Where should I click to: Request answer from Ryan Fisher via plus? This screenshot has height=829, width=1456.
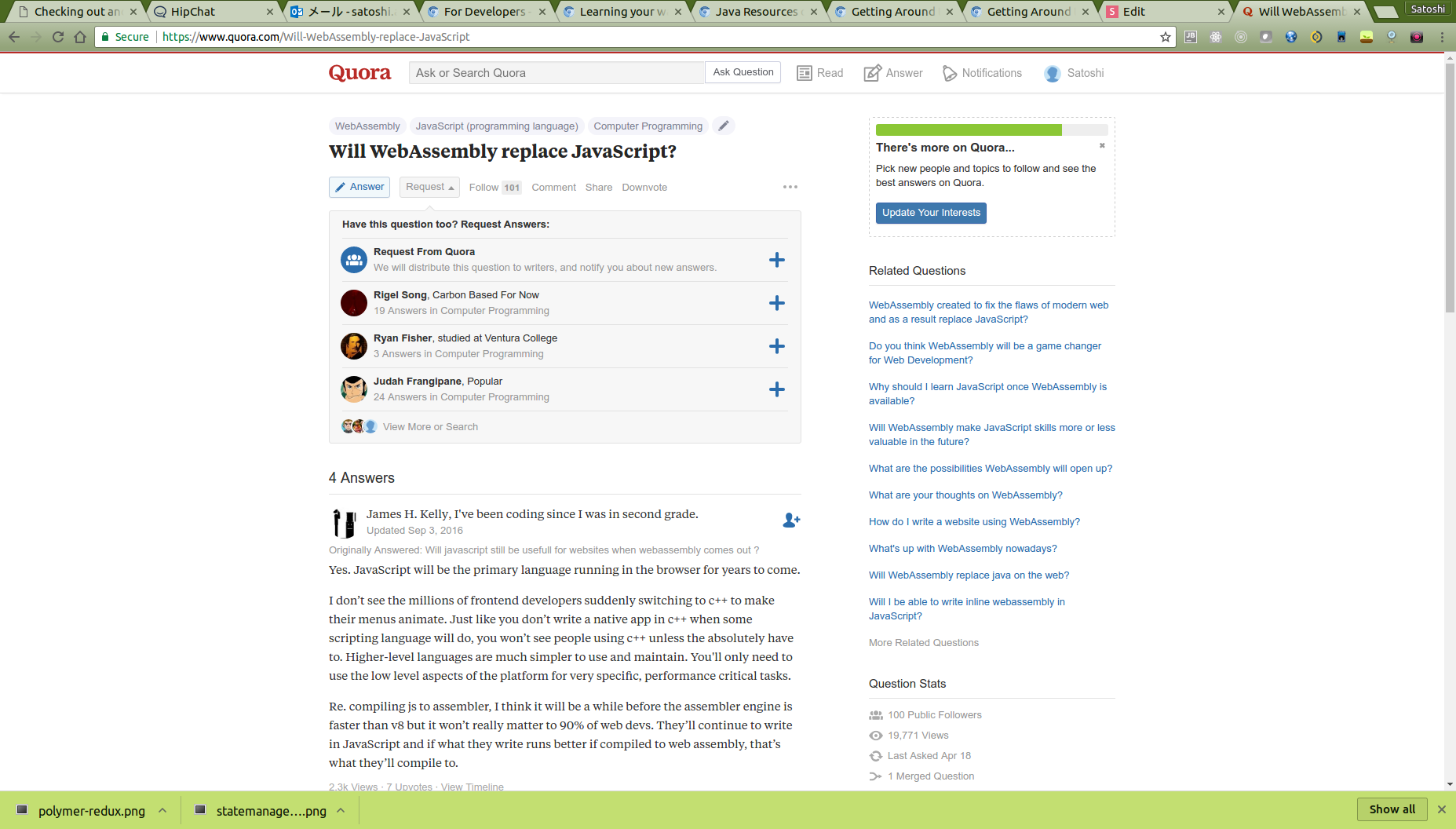click(776, 346)
